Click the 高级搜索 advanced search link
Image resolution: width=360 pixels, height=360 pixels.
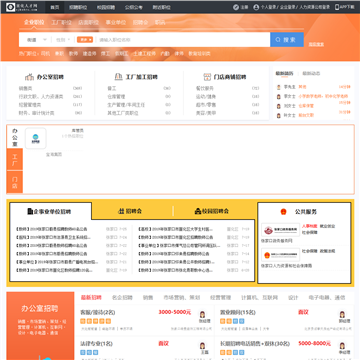[316, 44]
